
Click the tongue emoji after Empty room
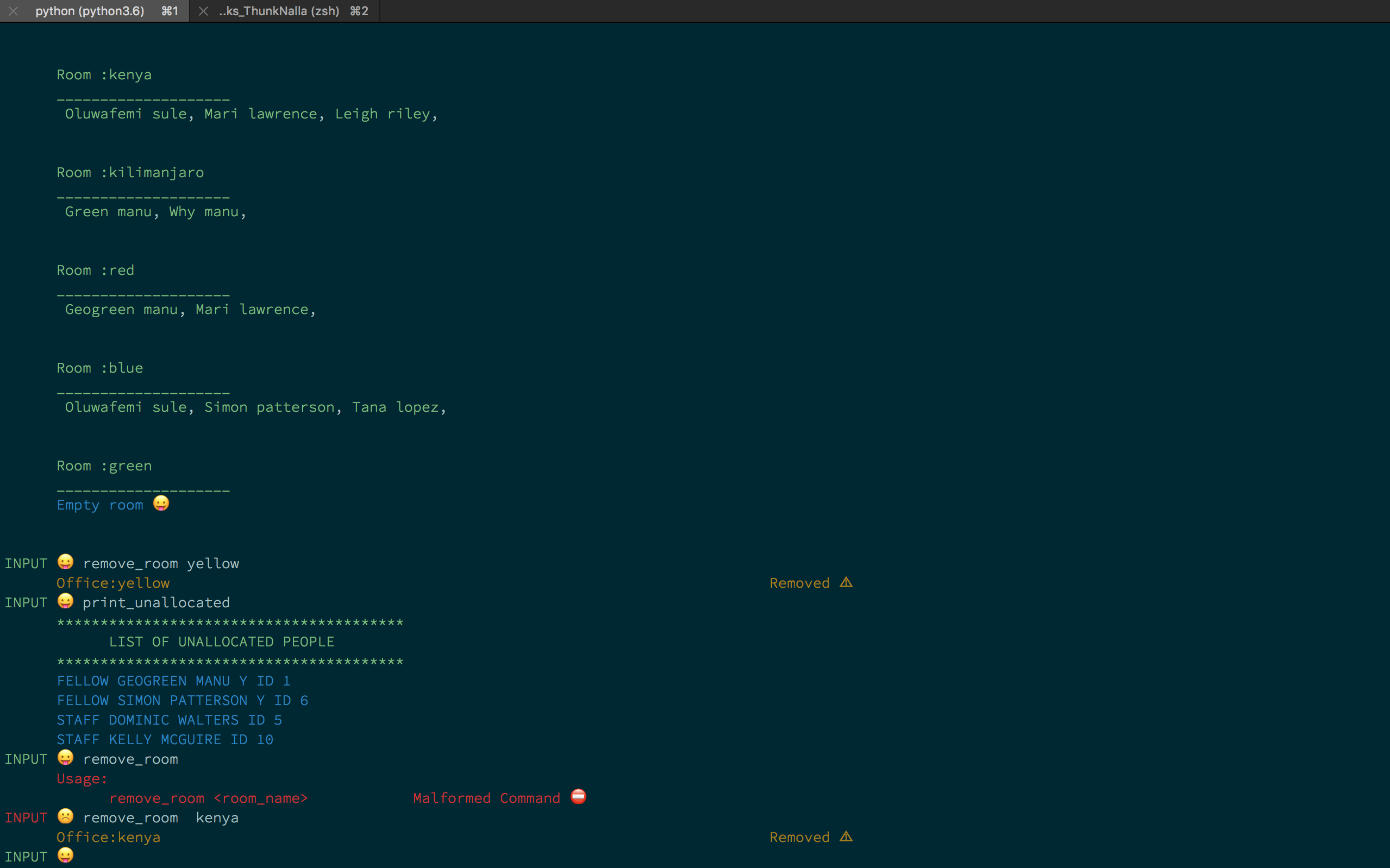click(x=161, y=504)
